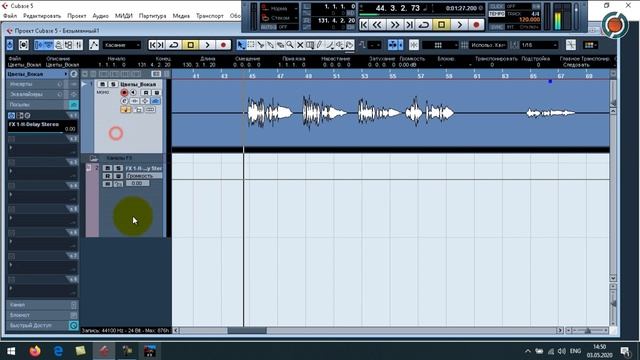Select the Split scissors tool

261,45
